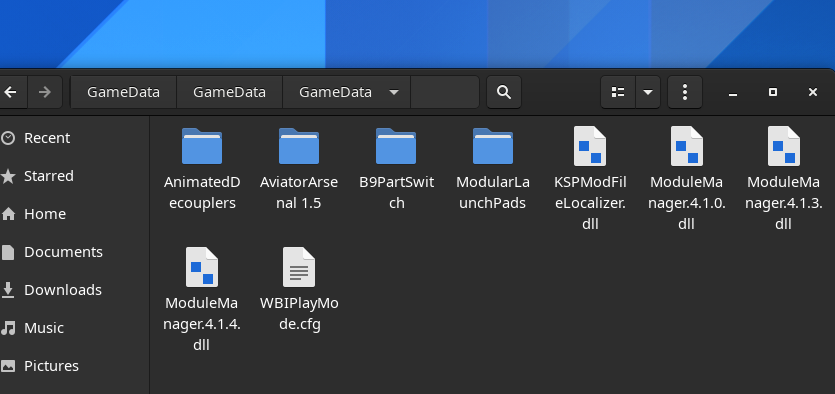This screenshot has width=835, height=394.
Task: Click the Pictures image icon
Action: 8,366
